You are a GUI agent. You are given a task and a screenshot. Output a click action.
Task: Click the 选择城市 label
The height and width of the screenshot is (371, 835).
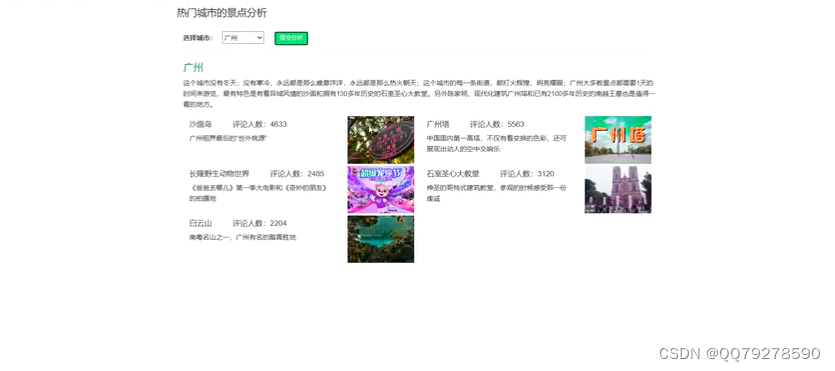click(x=198, y=38)
